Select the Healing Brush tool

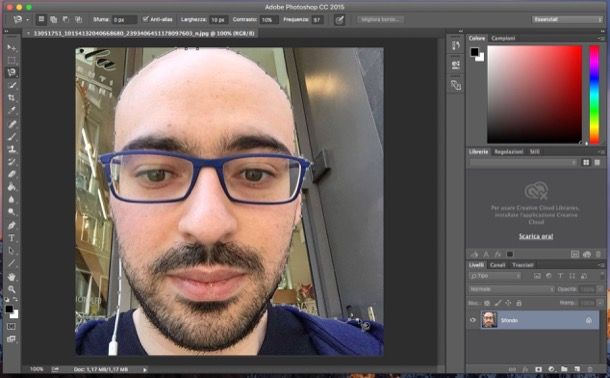coord(11,124)
